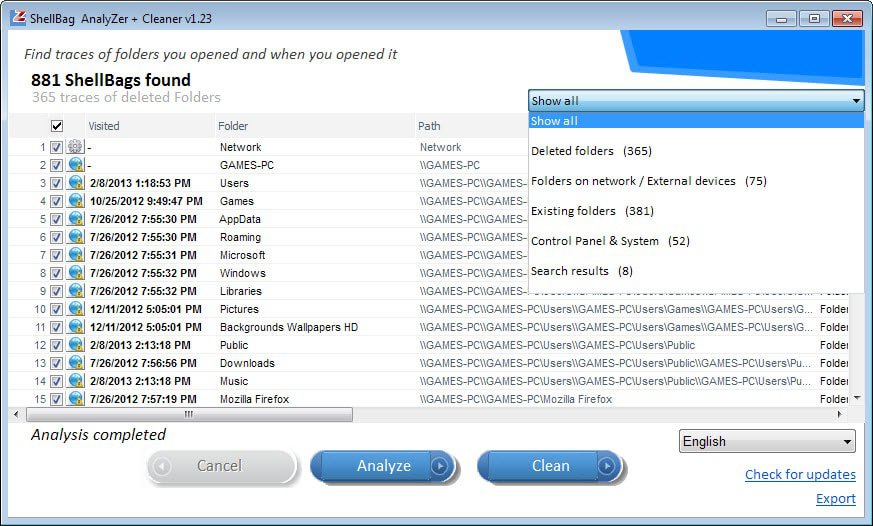This screenshot has height=526, width=873.
Task: Toggle the select-all checkbox in the header
Action: tap(57, 126)
